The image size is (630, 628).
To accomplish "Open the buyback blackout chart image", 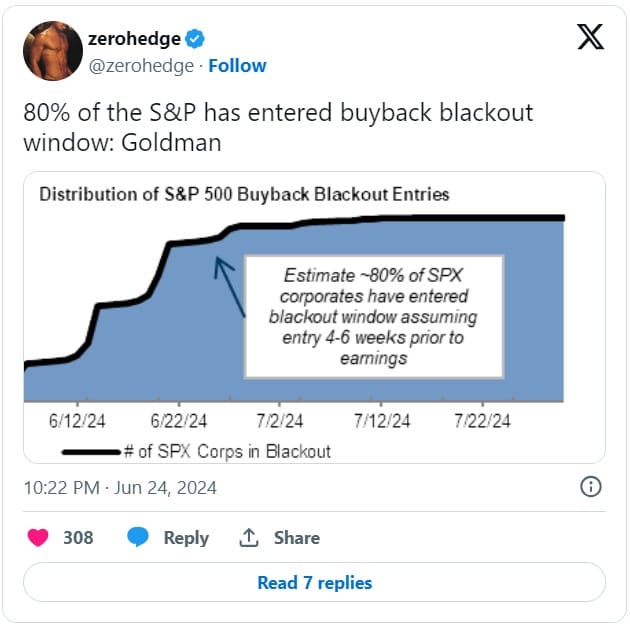I will [x=315, y=317].
